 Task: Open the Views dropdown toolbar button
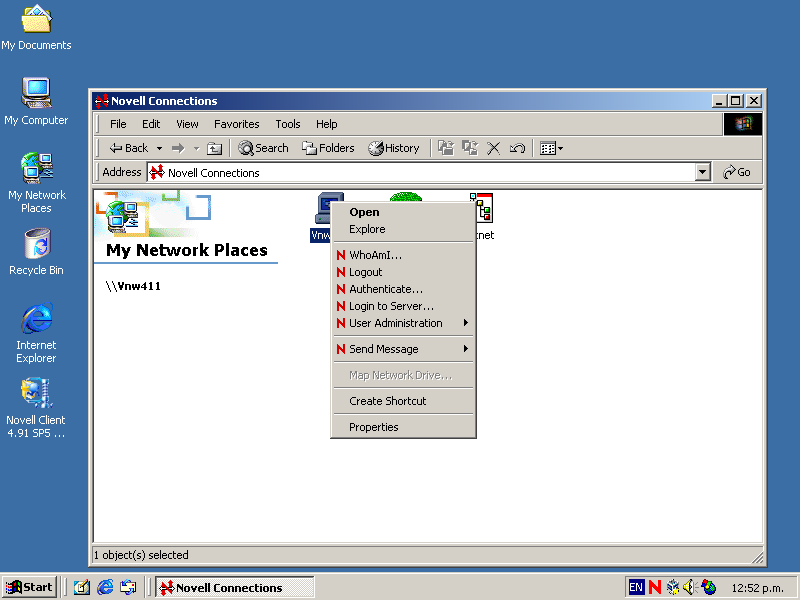coord(552,148)
